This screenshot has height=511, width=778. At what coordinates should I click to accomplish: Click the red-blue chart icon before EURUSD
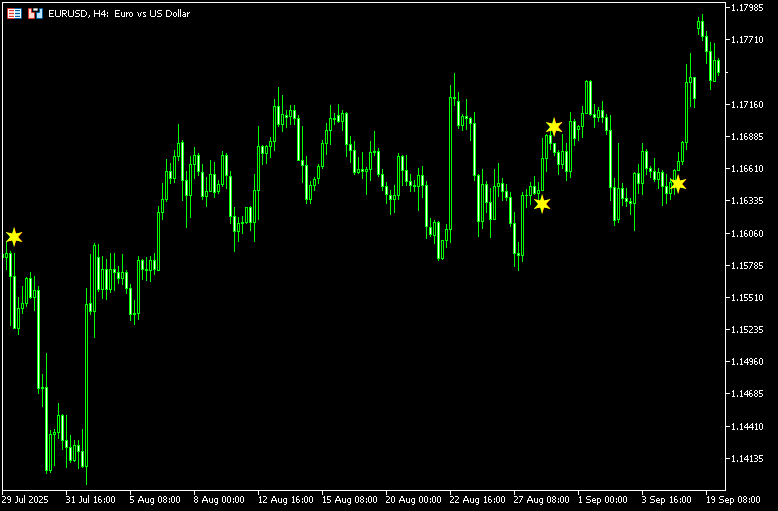click(35, 14)
